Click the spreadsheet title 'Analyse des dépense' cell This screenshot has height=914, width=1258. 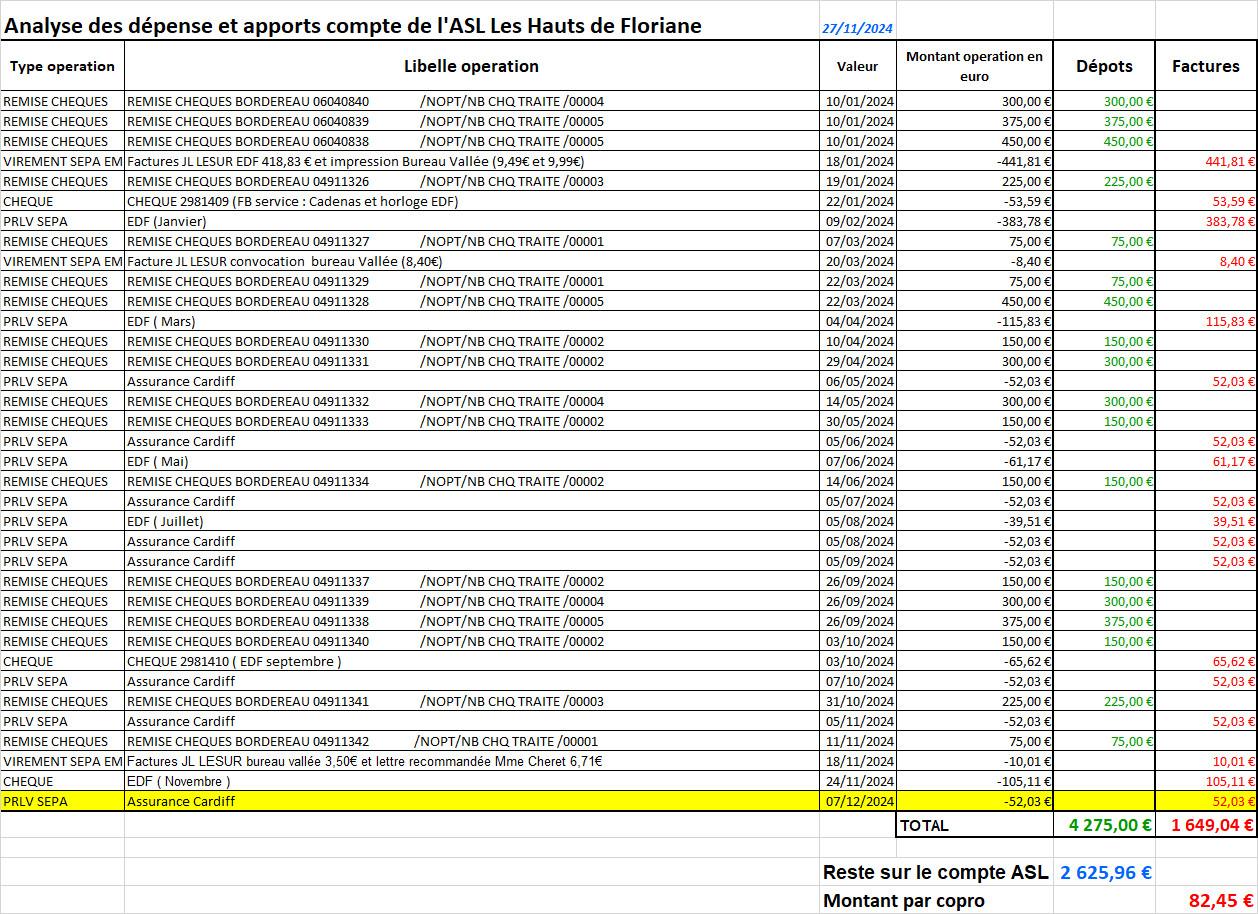click(352, 26)
